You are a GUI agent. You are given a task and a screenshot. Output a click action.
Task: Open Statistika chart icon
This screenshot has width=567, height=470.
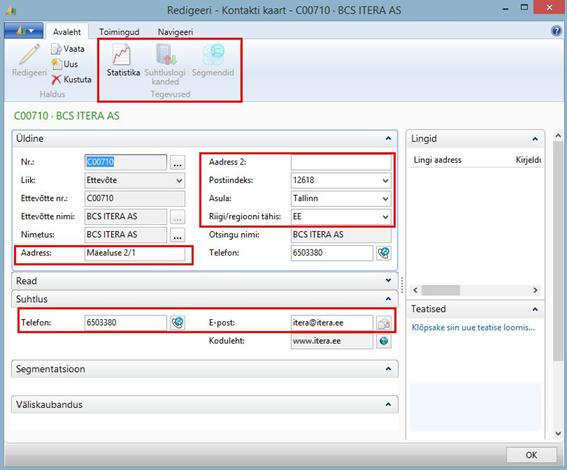point(122,54)
